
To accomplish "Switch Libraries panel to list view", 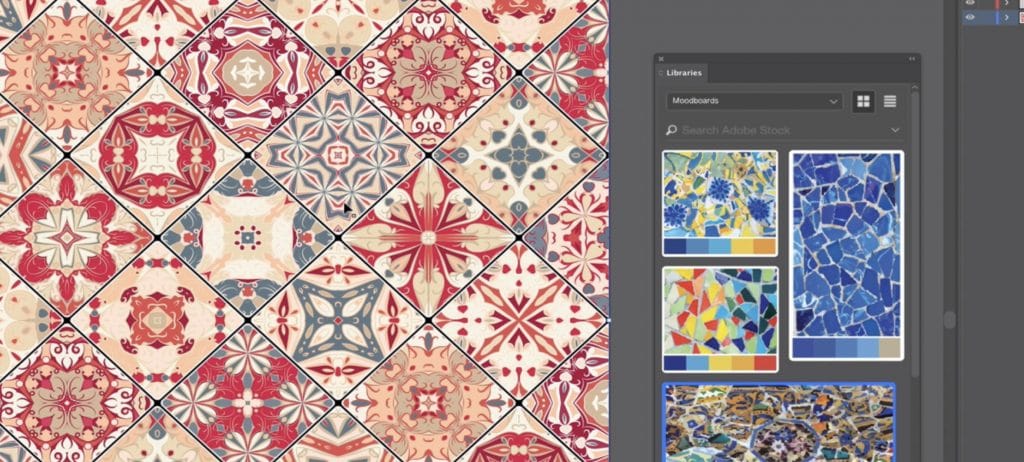I will point(889,101).
